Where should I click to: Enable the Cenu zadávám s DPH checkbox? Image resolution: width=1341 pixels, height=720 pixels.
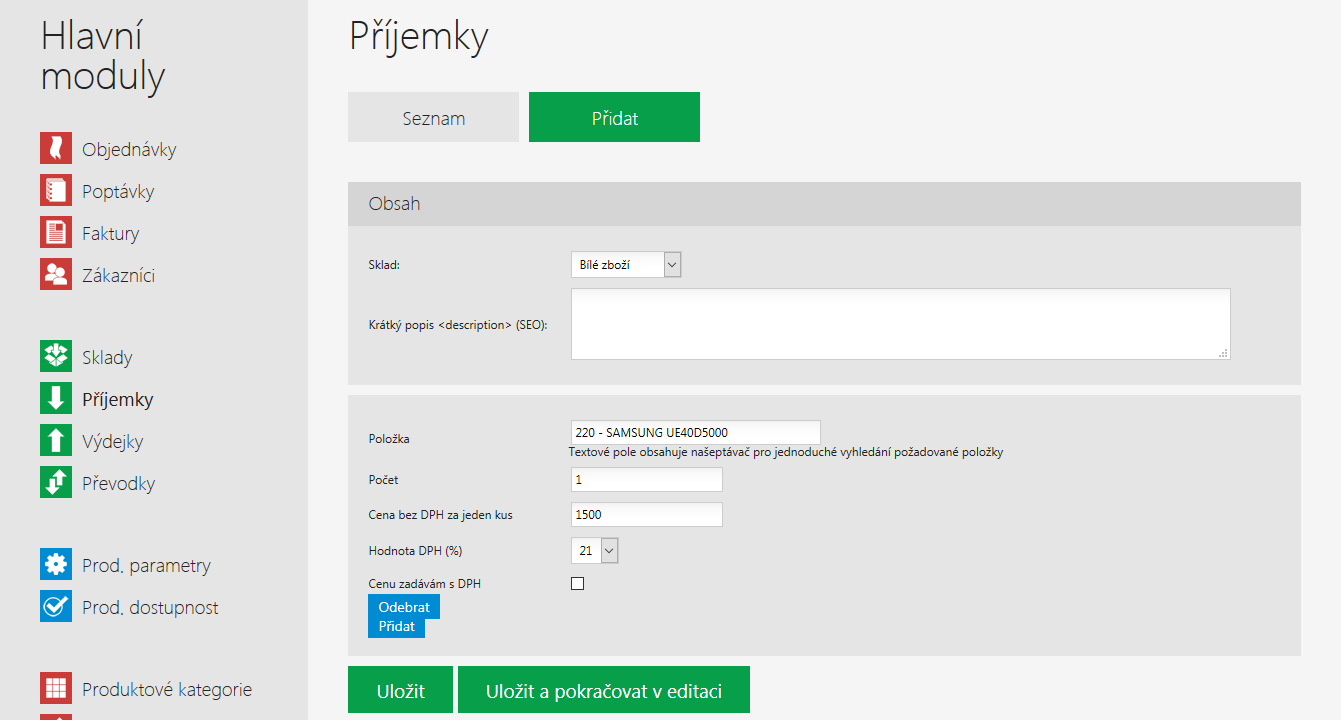(577, 584)
